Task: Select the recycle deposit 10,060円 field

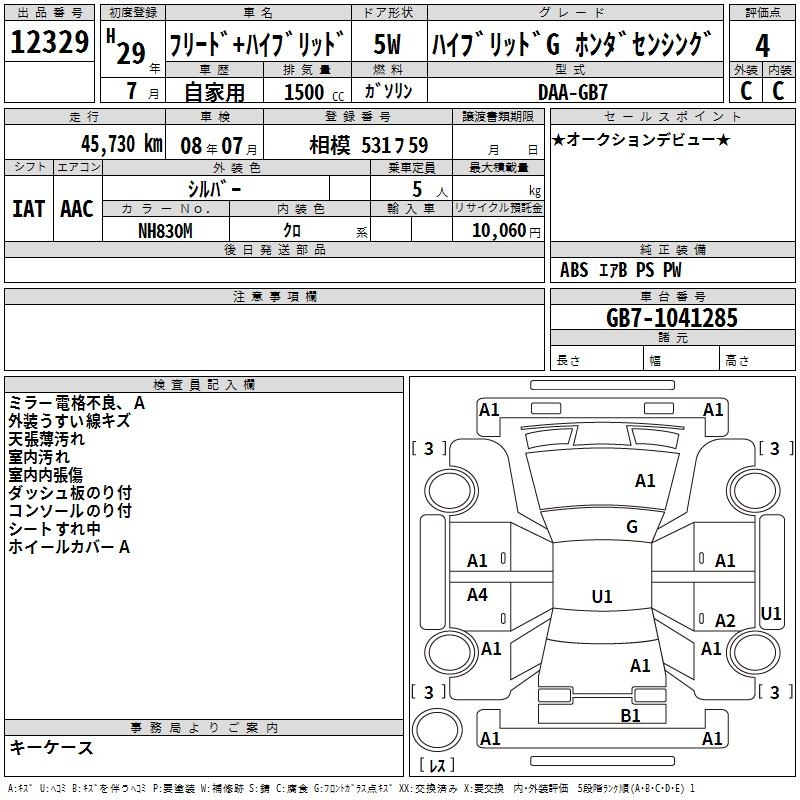Action: (x=497, y=230)
